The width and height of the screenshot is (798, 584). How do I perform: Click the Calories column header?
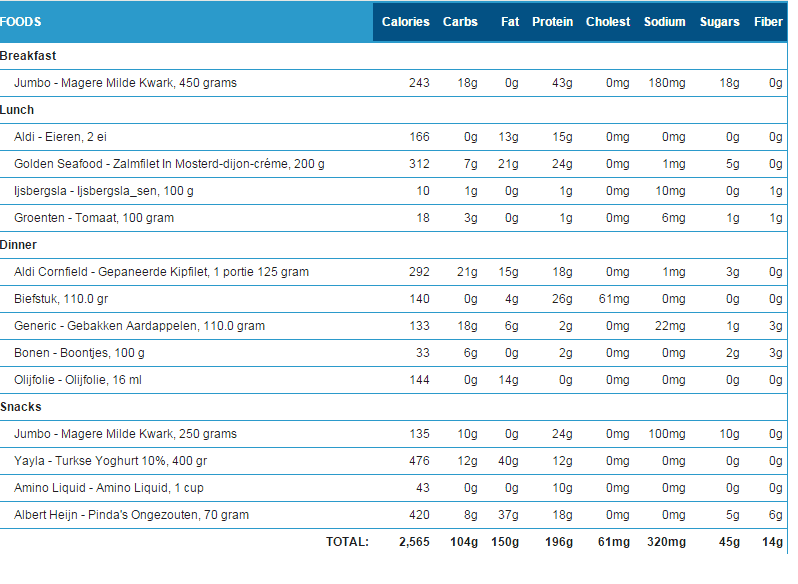click(405, 22)
